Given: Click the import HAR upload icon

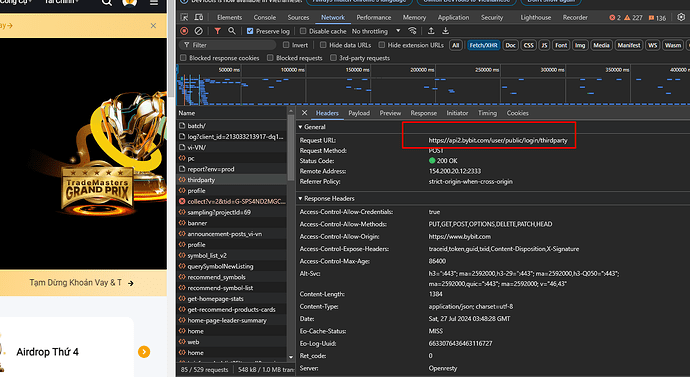Looking at the screenshot, I should [x=431, y=31].
